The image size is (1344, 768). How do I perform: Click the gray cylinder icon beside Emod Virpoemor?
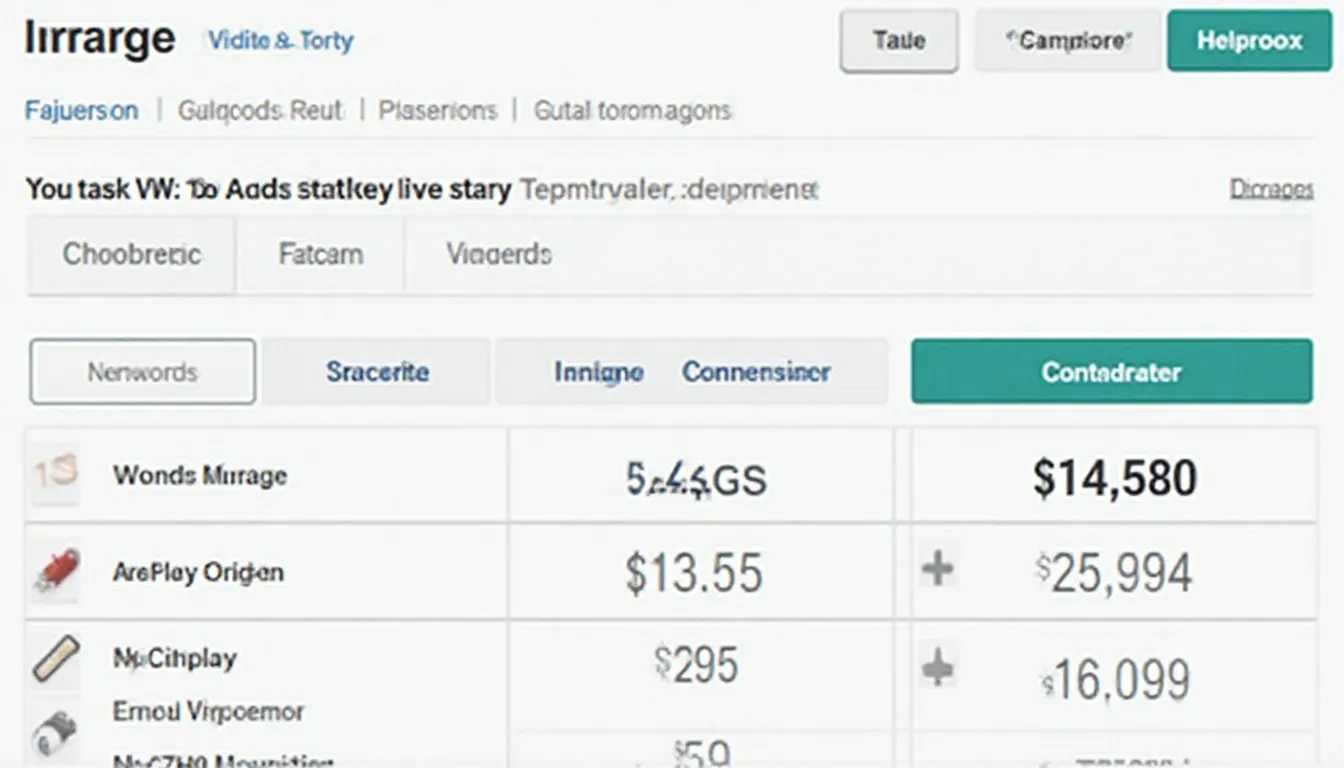coord(54,734)
